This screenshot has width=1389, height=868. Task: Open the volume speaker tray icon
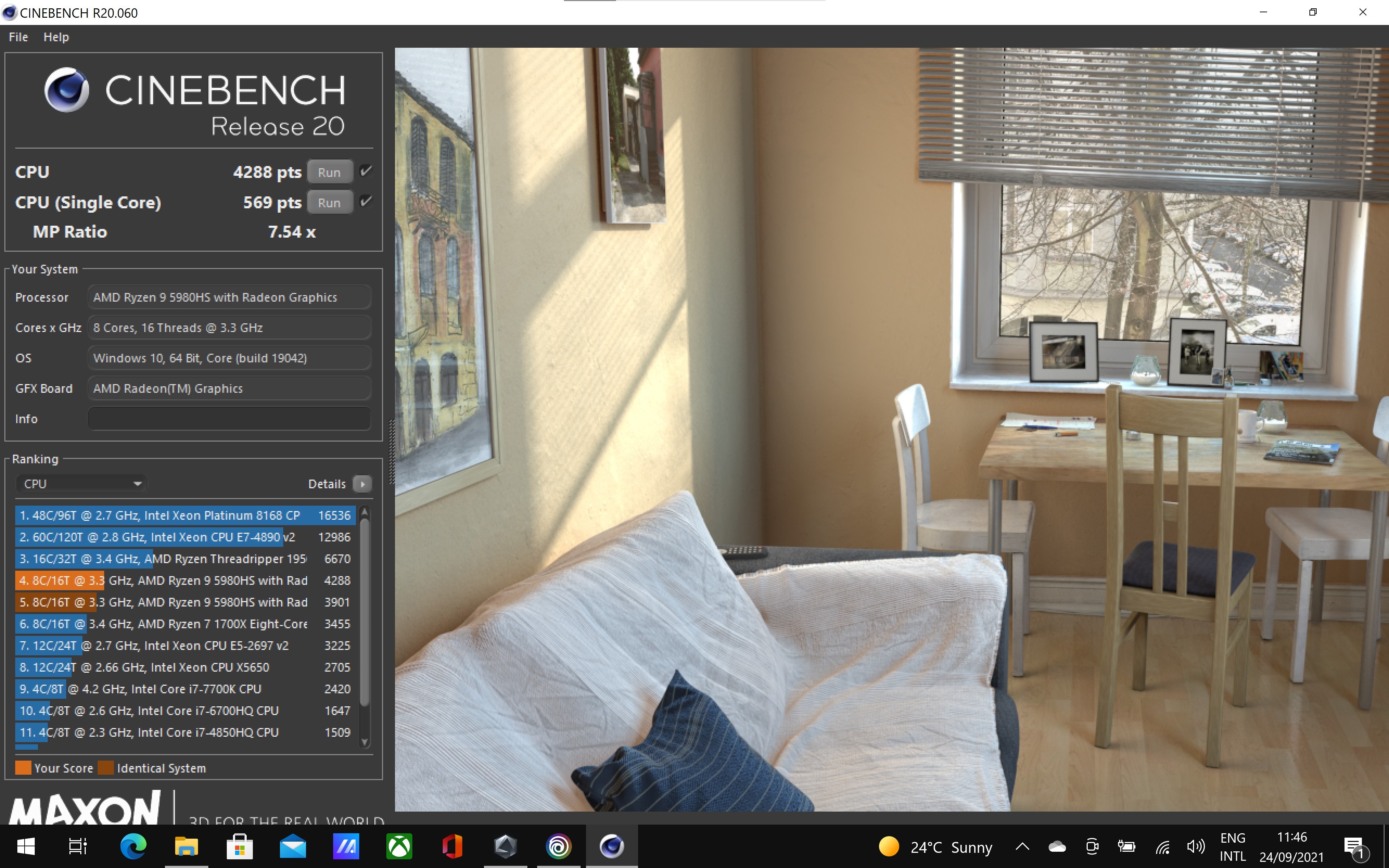[1195, 846]
